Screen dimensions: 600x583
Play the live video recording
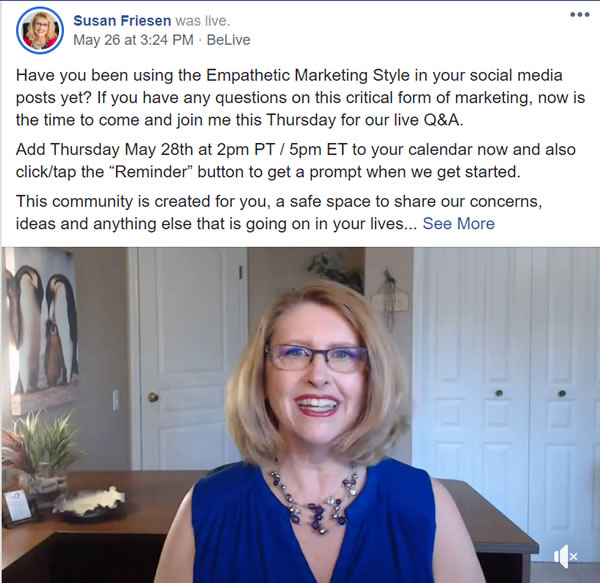(x=301, y=415)
